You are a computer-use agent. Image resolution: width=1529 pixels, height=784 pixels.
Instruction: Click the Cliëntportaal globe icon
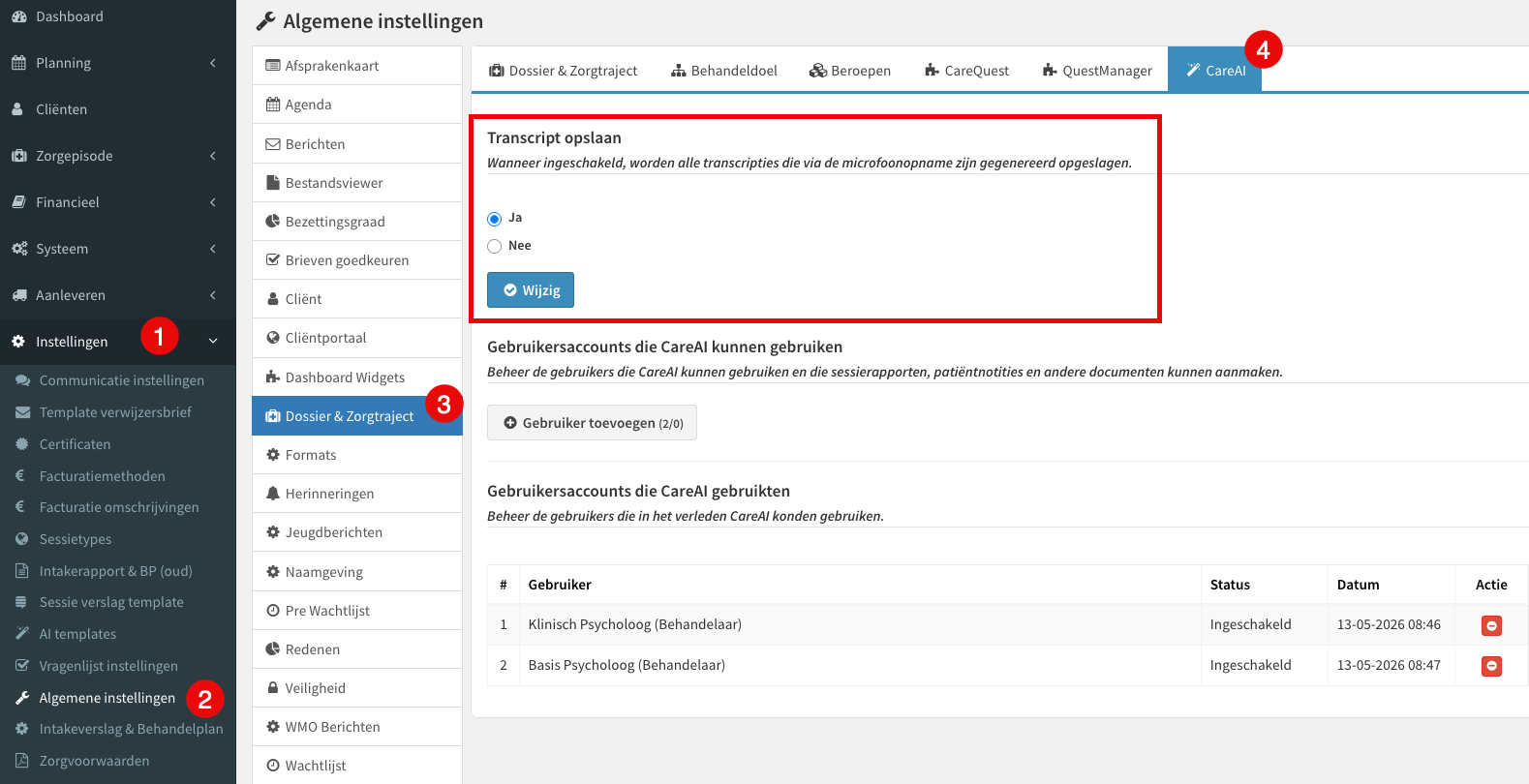click(273, 338)
